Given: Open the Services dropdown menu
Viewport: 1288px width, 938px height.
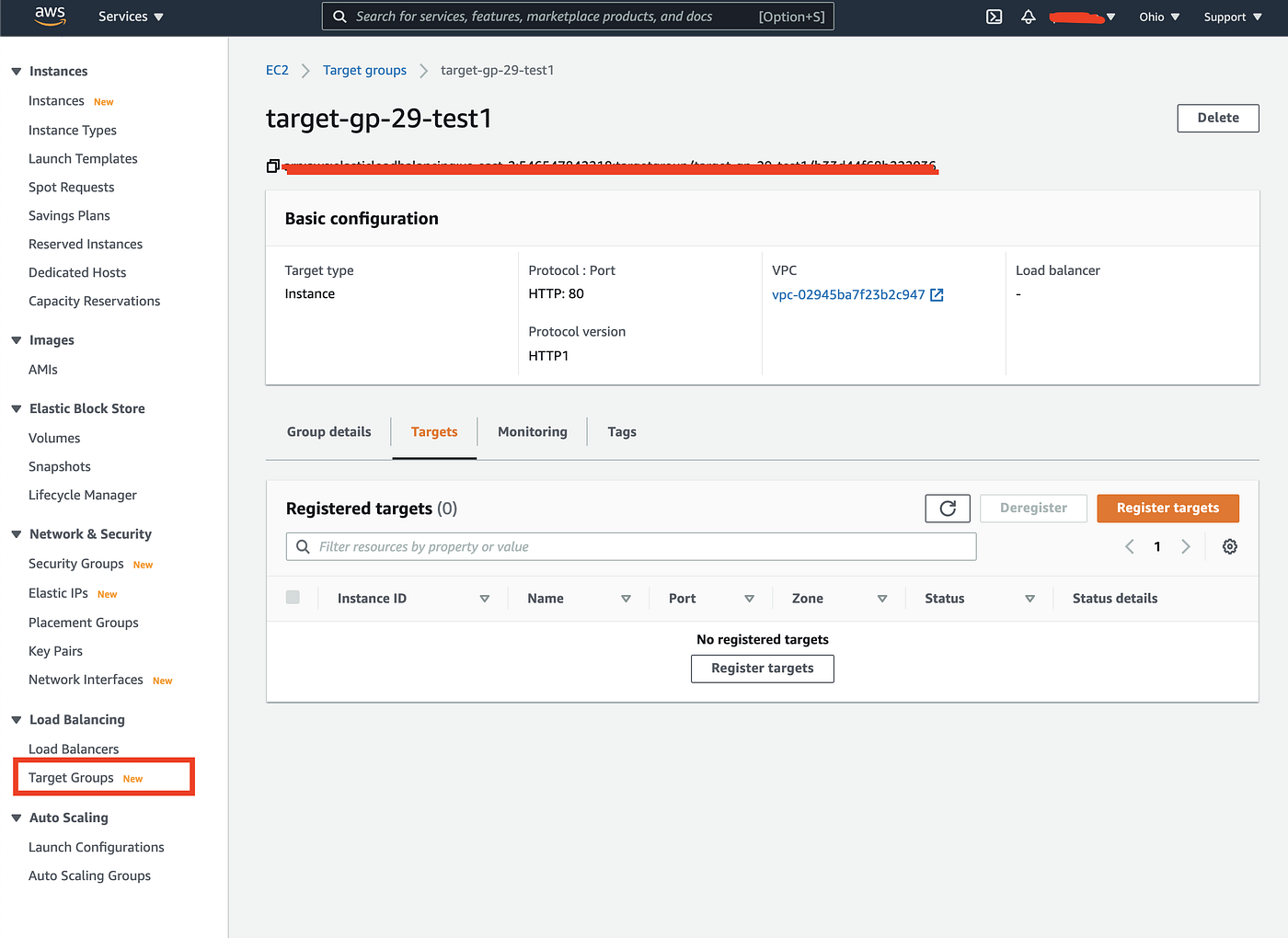Looking at the screenshot, I should (131, 17).
